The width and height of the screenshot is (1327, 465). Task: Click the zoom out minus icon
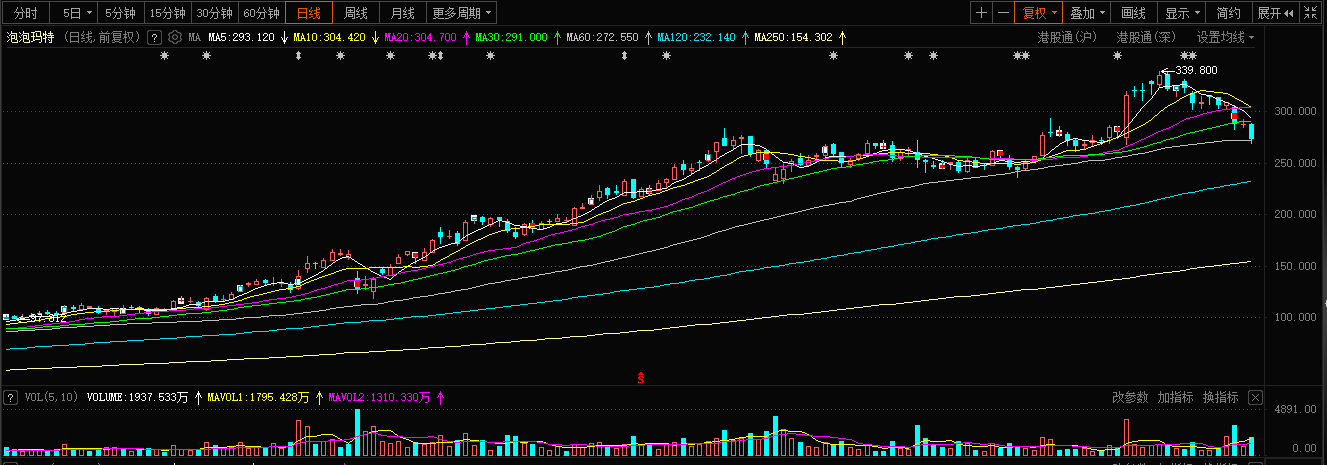point(1002,13)
